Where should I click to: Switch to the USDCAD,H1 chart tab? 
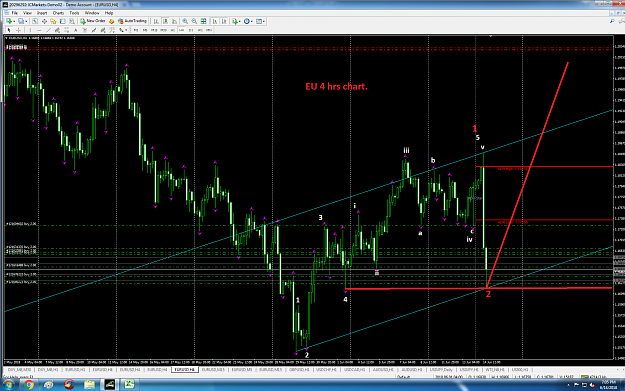(354, 370)
